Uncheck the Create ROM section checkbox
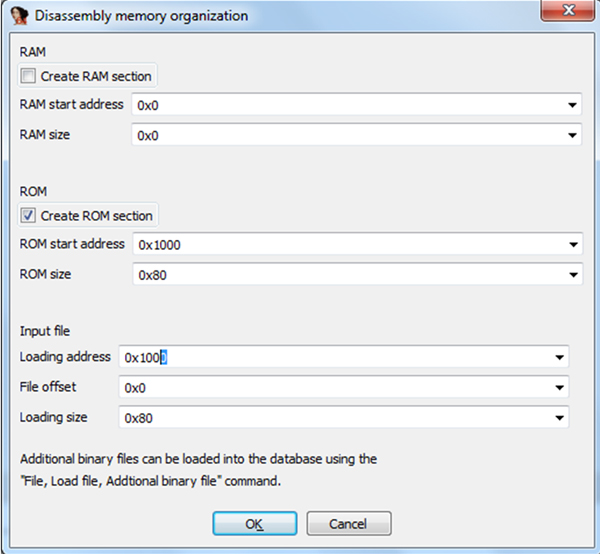Image resolution: width=600 pixels, height=554 pixels. coord(28,216)
